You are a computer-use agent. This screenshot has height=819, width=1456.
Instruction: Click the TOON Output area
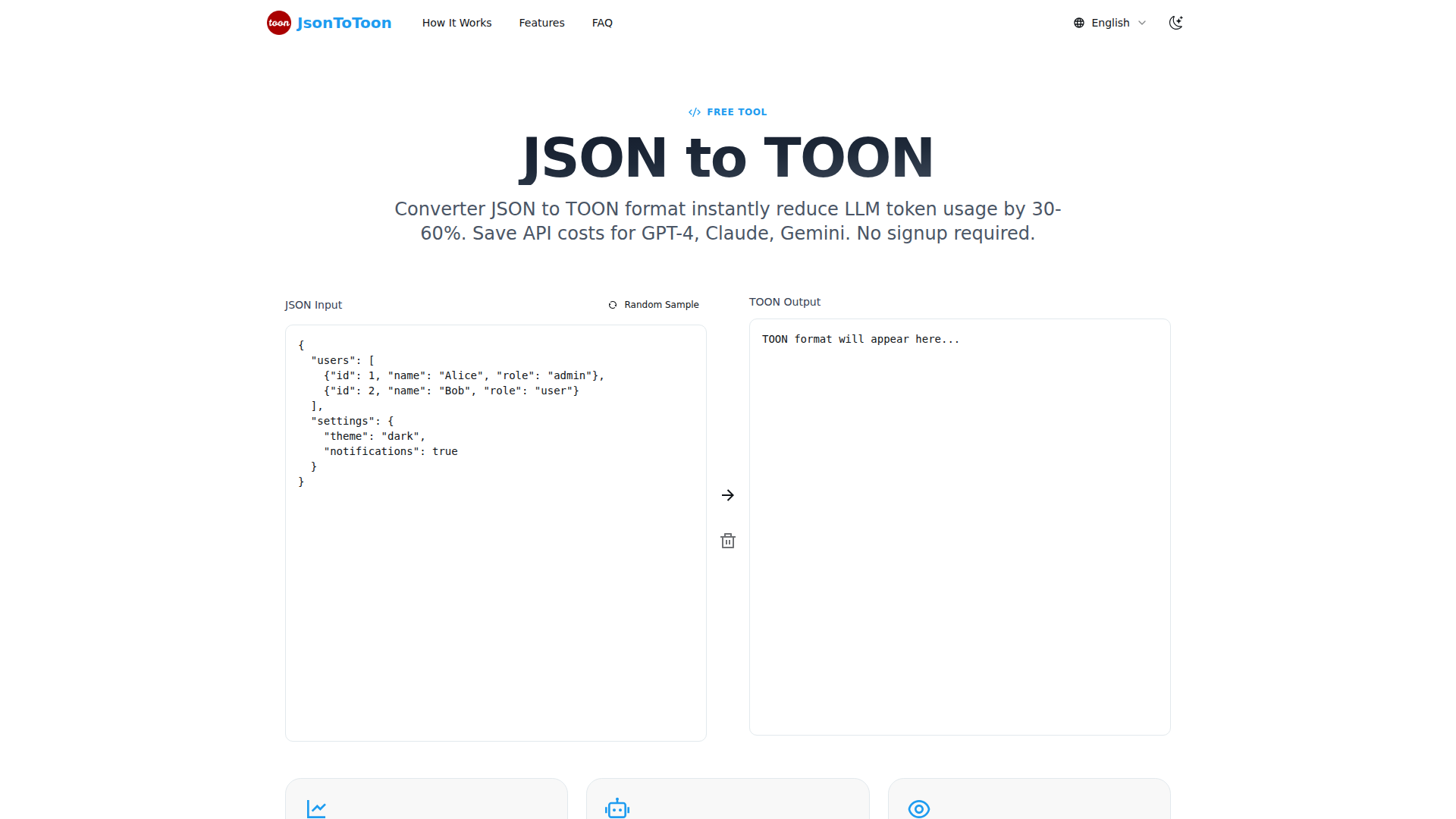point(959,526)
